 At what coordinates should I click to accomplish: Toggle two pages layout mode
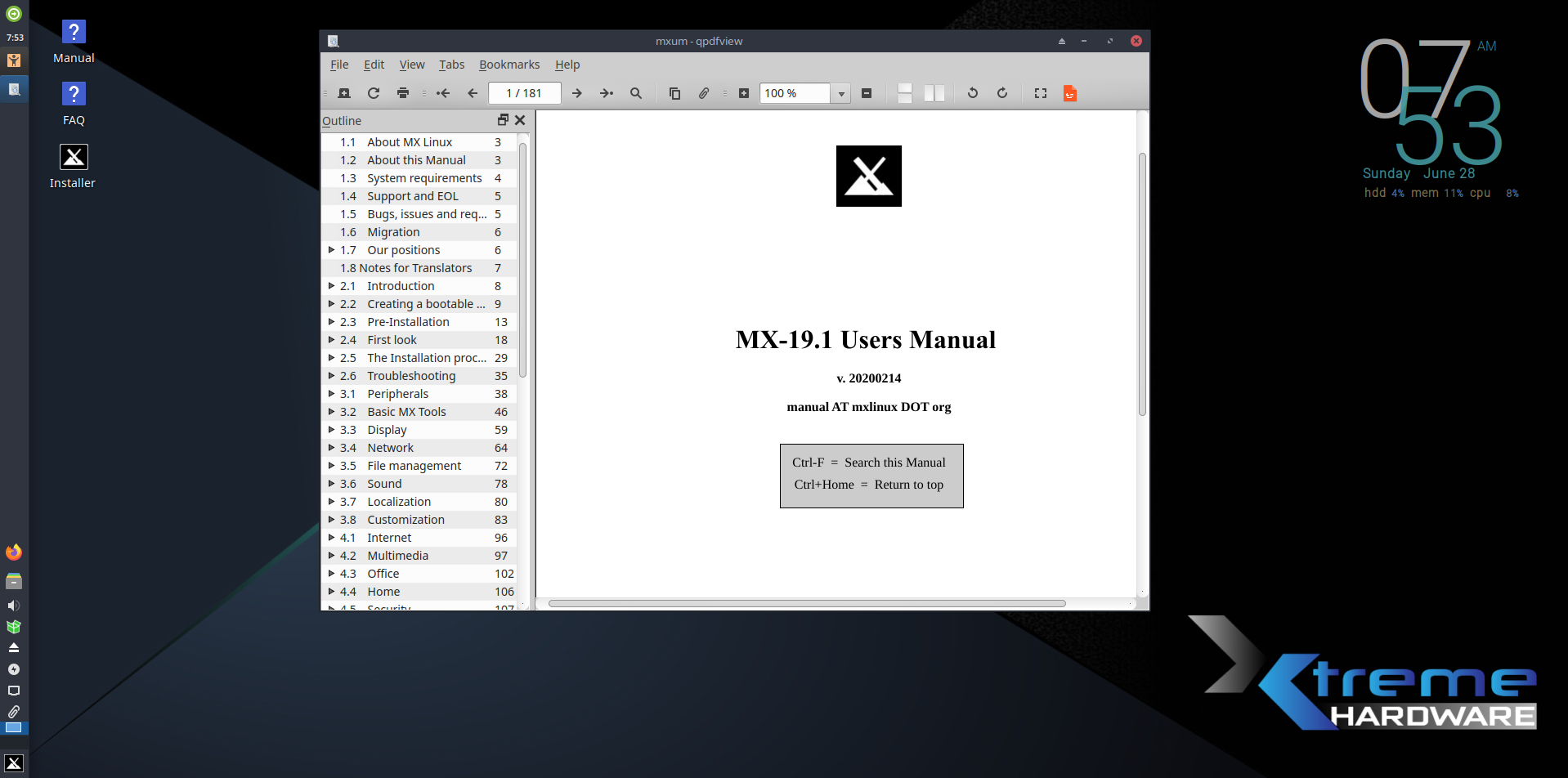tap(934, 93)
